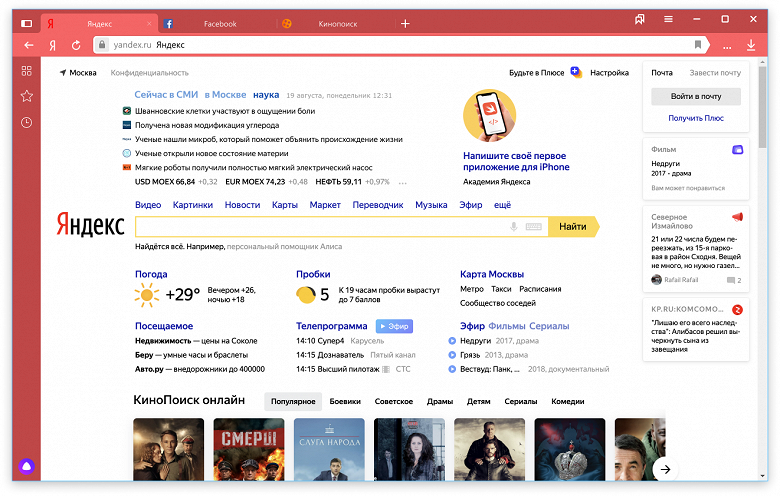Click the Yandex Plus badge icon
Image resolution: width=780 pixels, height=496 pixels.
(x=576, y=72)
